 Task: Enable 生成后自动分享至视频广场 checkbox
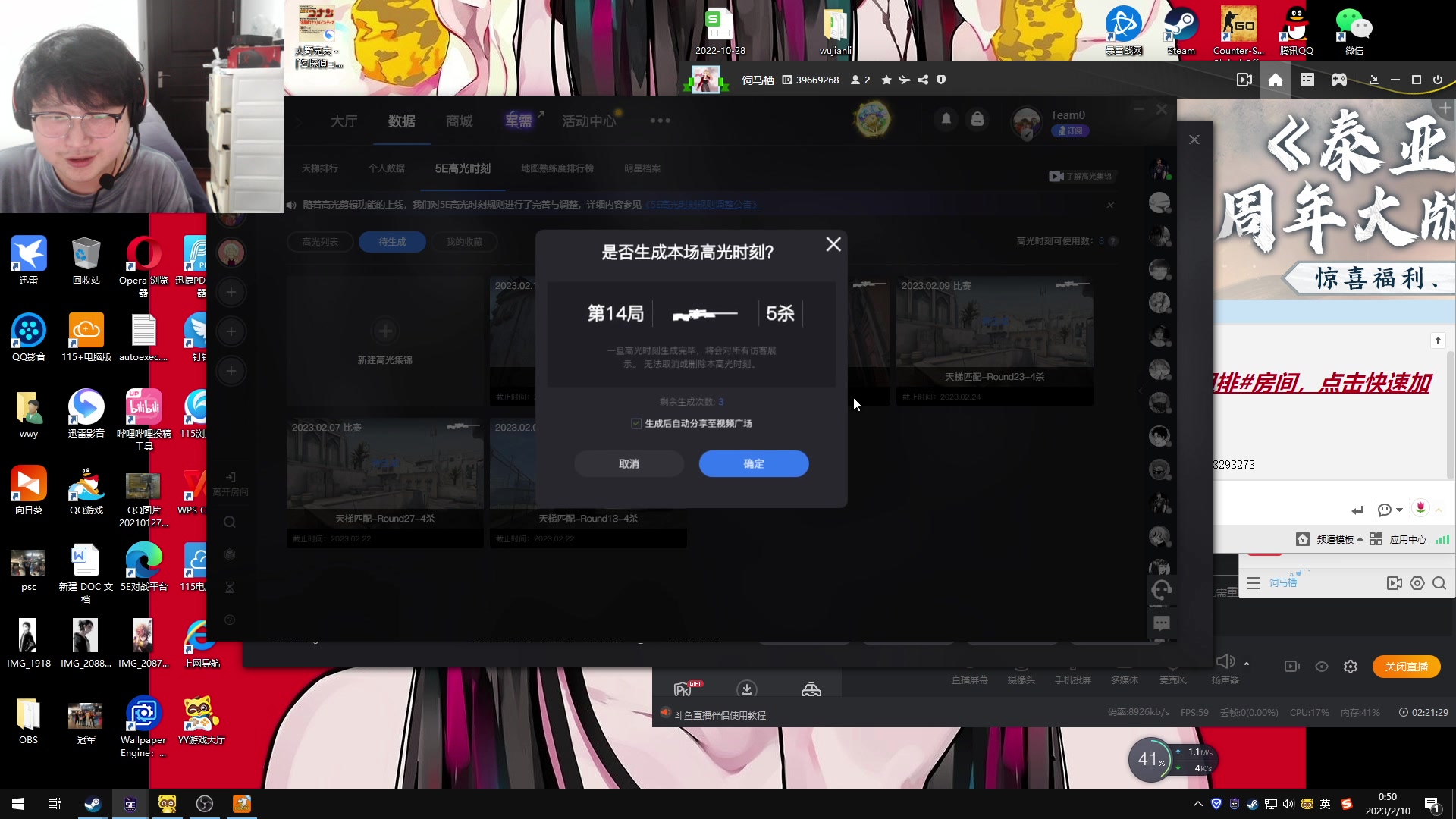636,423
